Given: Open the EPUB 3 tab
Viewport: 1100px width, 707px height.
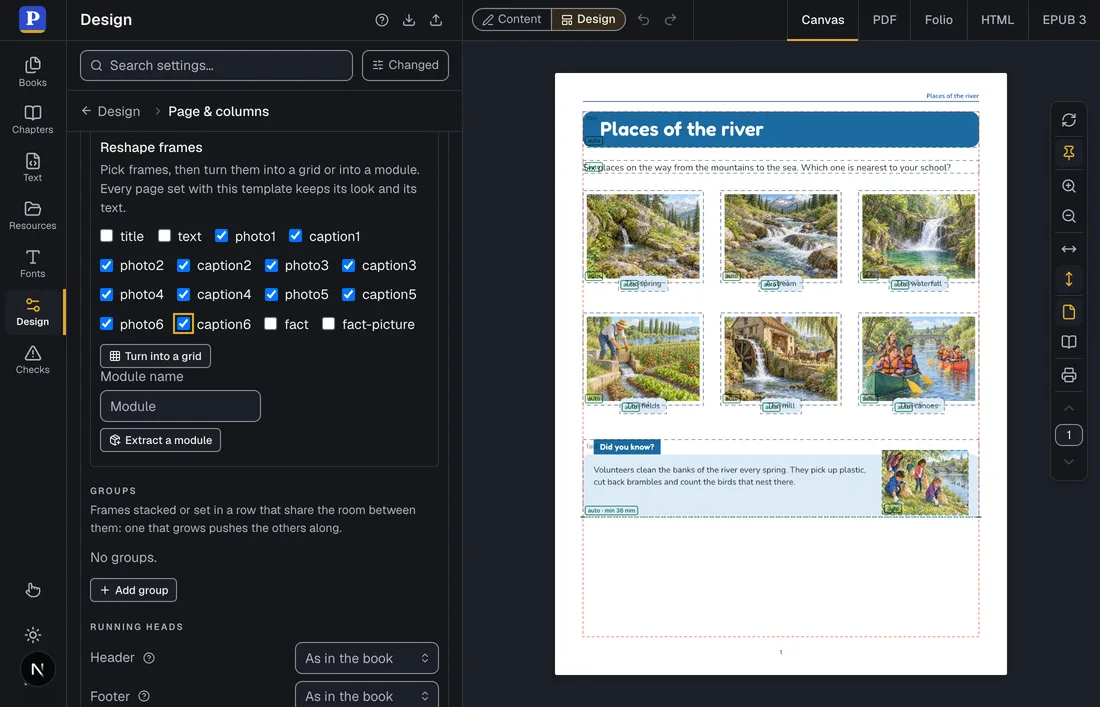Looking at the screenshot, I should click(x=1064, y=20).
